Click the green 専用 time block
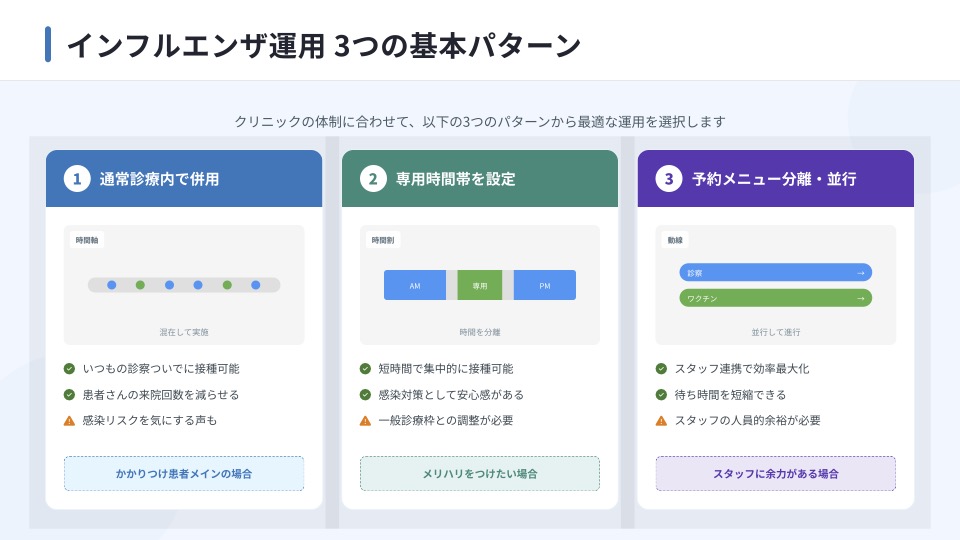Image resolution: width=960 pixels, height=540 pixels. [480, 286]
